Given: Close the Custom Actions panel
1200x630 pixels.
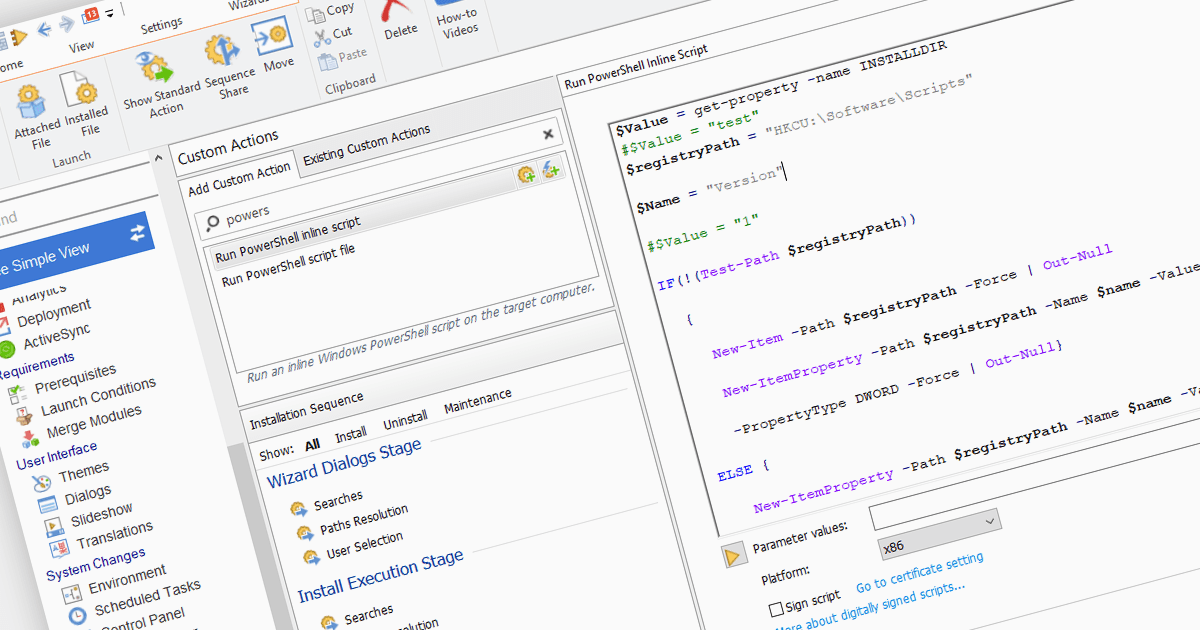Looking at the screenshot, I should tap(548, 133).
